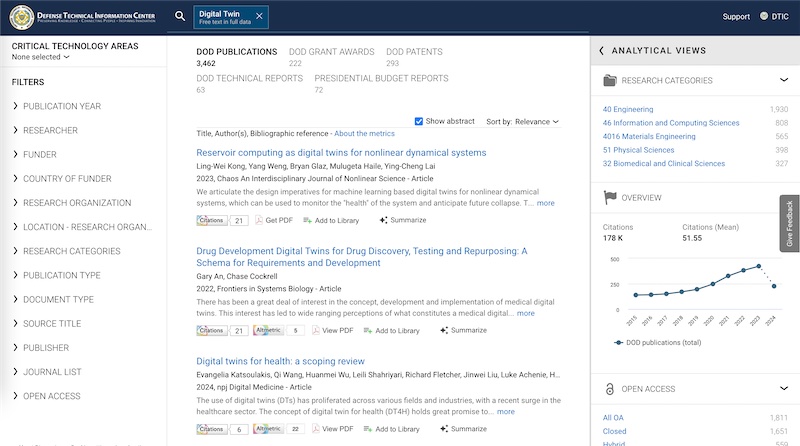The width and height of the screenshot is (800, 446).
Task: Open Citations badge of Reservoir computing article
Action: [x=222, y=220]
